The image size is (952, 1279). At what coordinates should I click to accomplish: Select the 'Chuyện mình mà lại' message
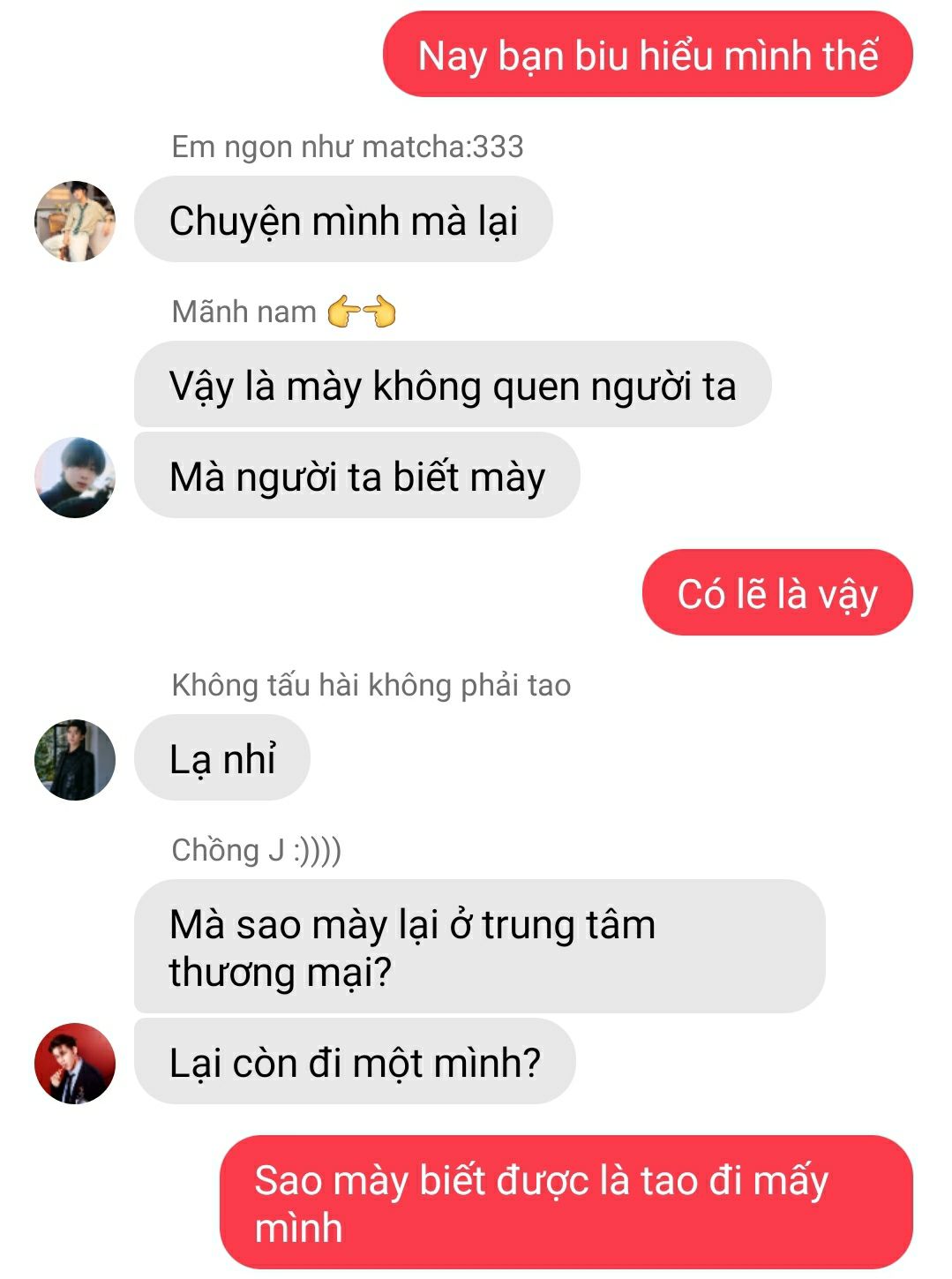click(x=343, y=220)
